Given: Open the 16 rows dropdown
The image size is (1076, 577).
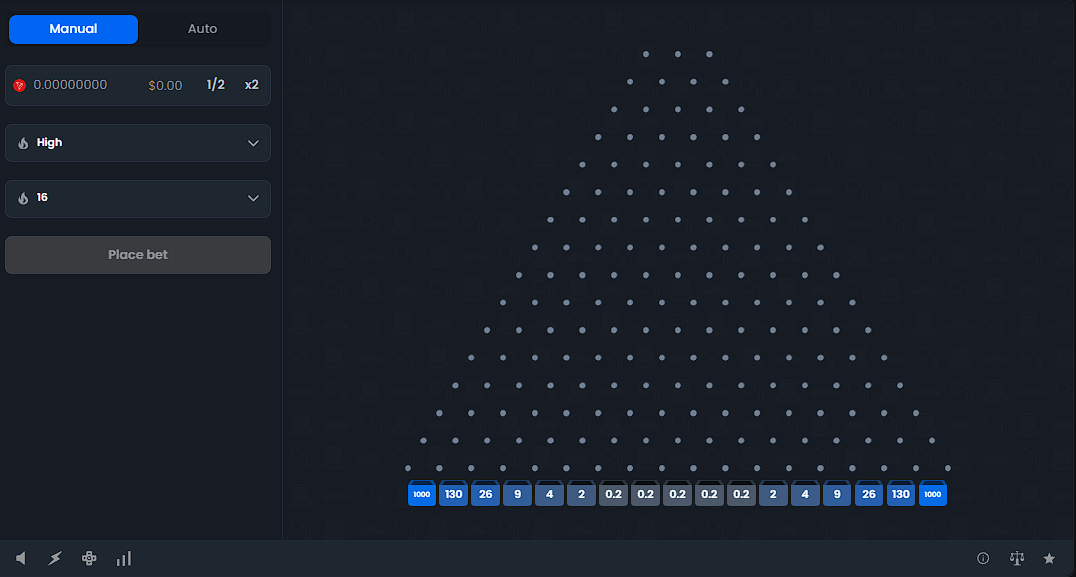Looking at the screenshot, I should pos(138,198).
